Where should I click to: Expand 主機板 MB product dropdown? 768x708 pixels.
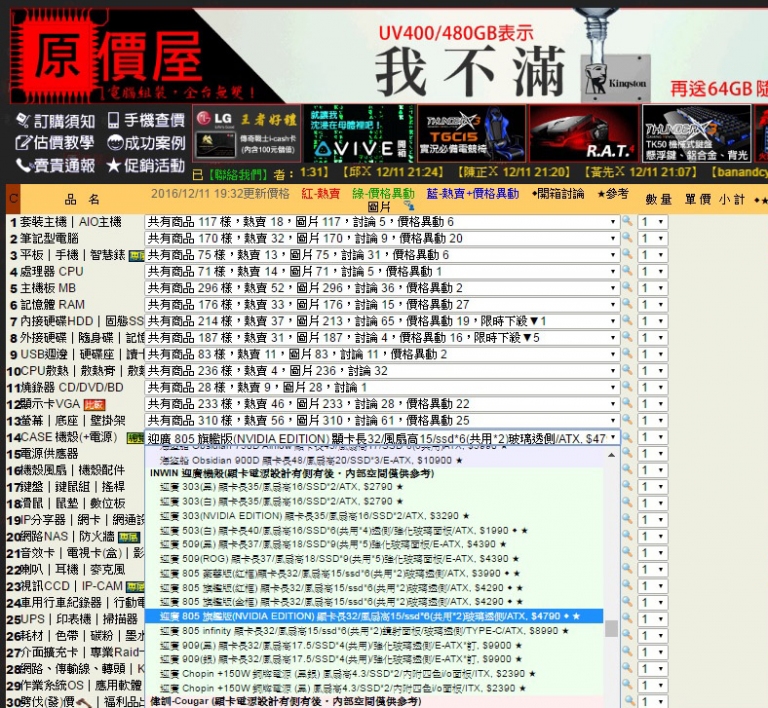[382, 288]
